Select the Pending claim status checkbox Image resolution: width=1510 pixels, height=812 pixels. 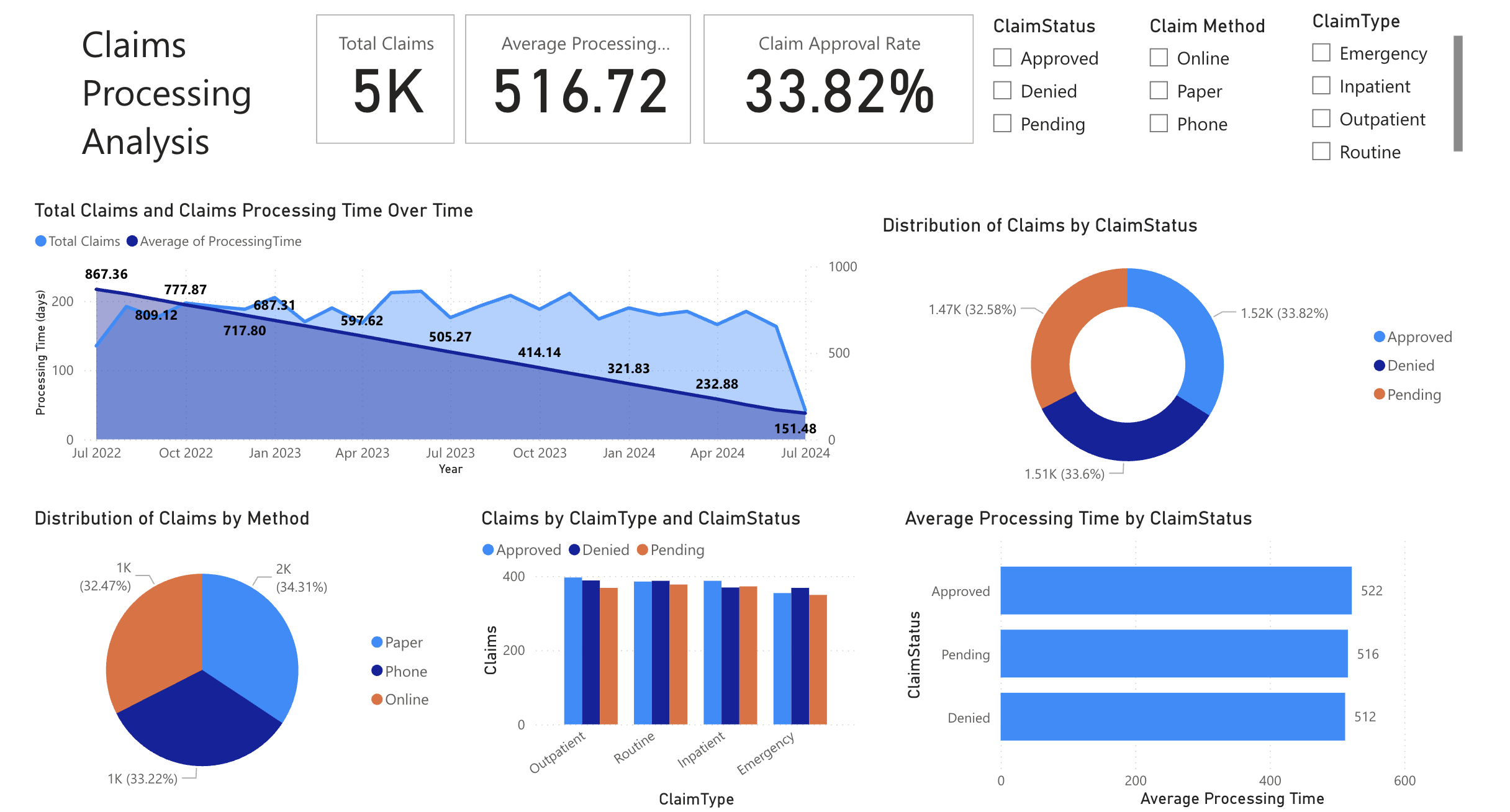click(1001, 124)
